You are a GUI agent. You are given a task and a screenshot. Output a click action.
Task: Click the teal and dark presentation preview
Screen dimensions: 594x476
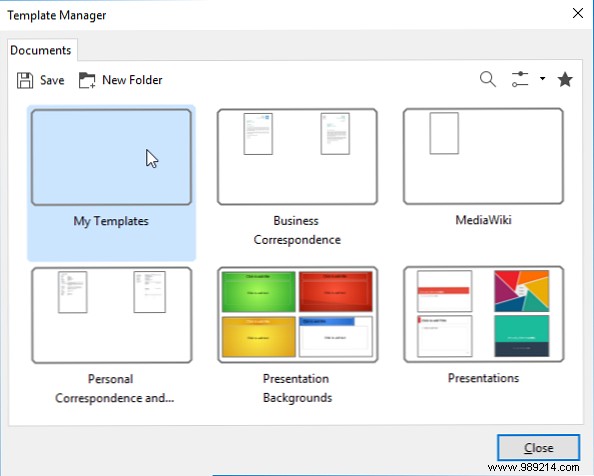point(522,336)
